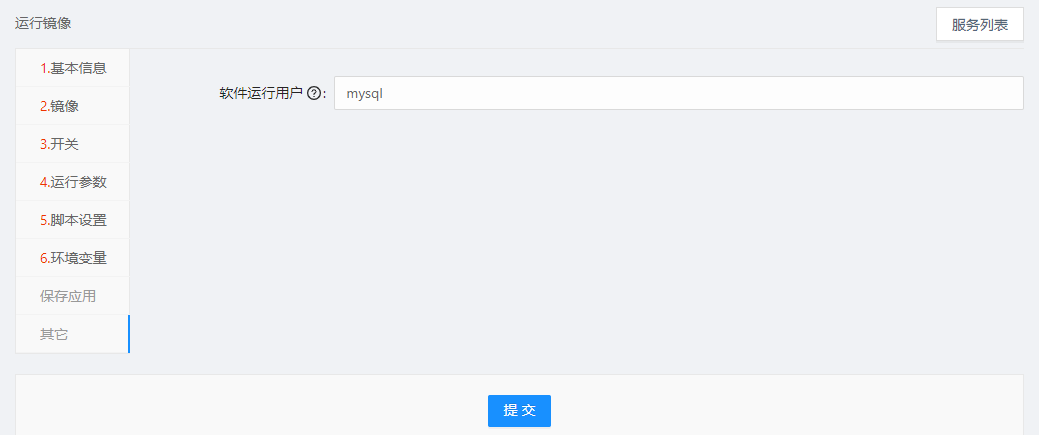The image size is (1039, 435).
Task: Open the 5.脚本设置 tab
Action: [73, 220]
